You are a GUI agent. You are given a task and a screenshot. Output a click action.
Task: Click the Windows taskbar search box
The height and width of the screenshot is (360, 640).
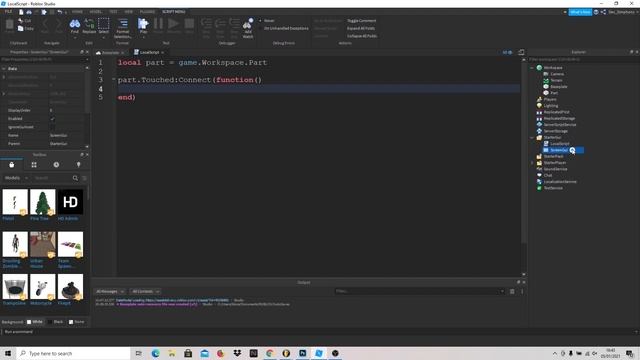click(73, 353)
